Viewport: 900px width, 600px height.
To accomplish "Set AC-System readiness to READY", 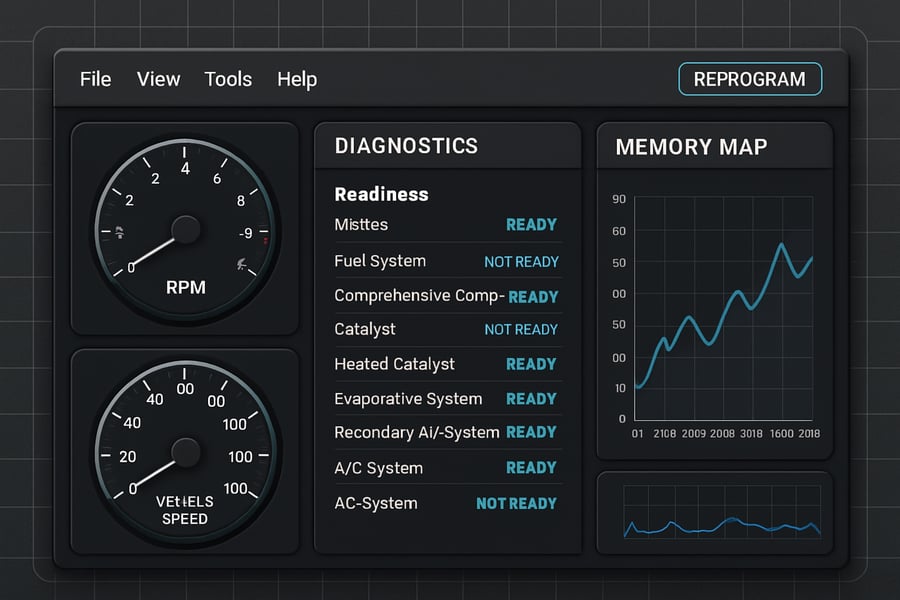I will [517, 503].
